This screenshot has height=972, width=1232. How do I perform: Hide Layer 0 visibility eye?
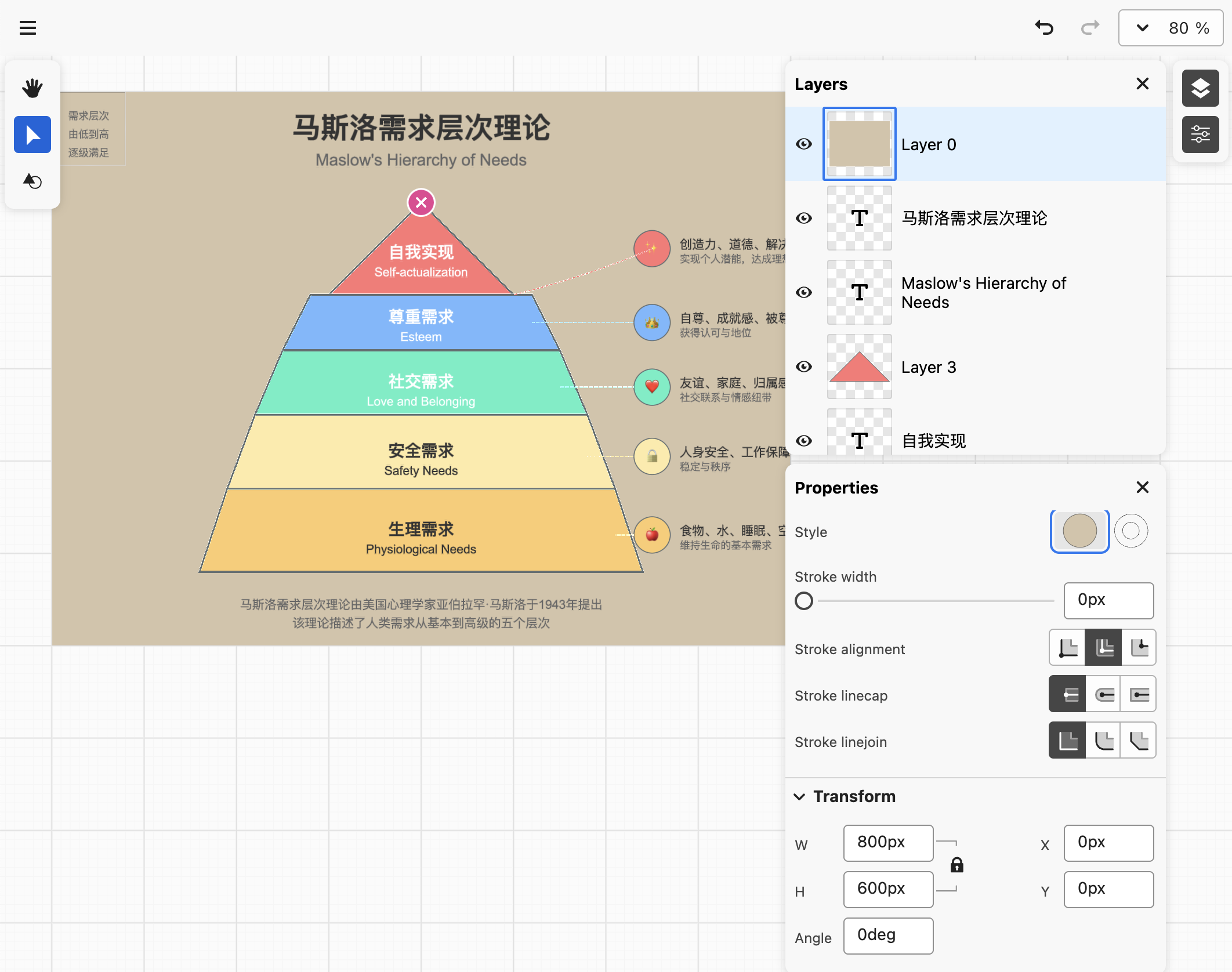click(804, 144)
